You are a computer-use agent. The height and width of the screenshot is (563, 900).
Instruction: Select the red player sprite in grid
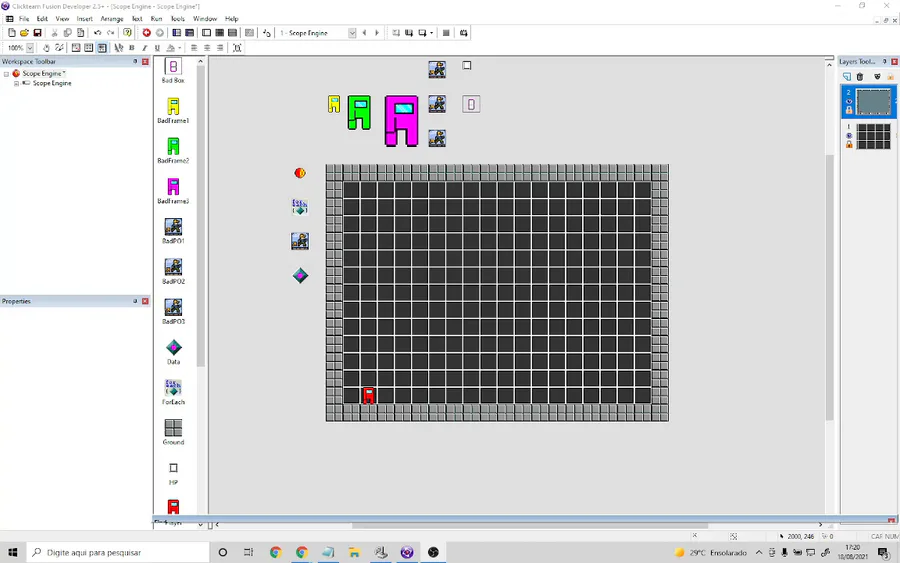[368, 395]
